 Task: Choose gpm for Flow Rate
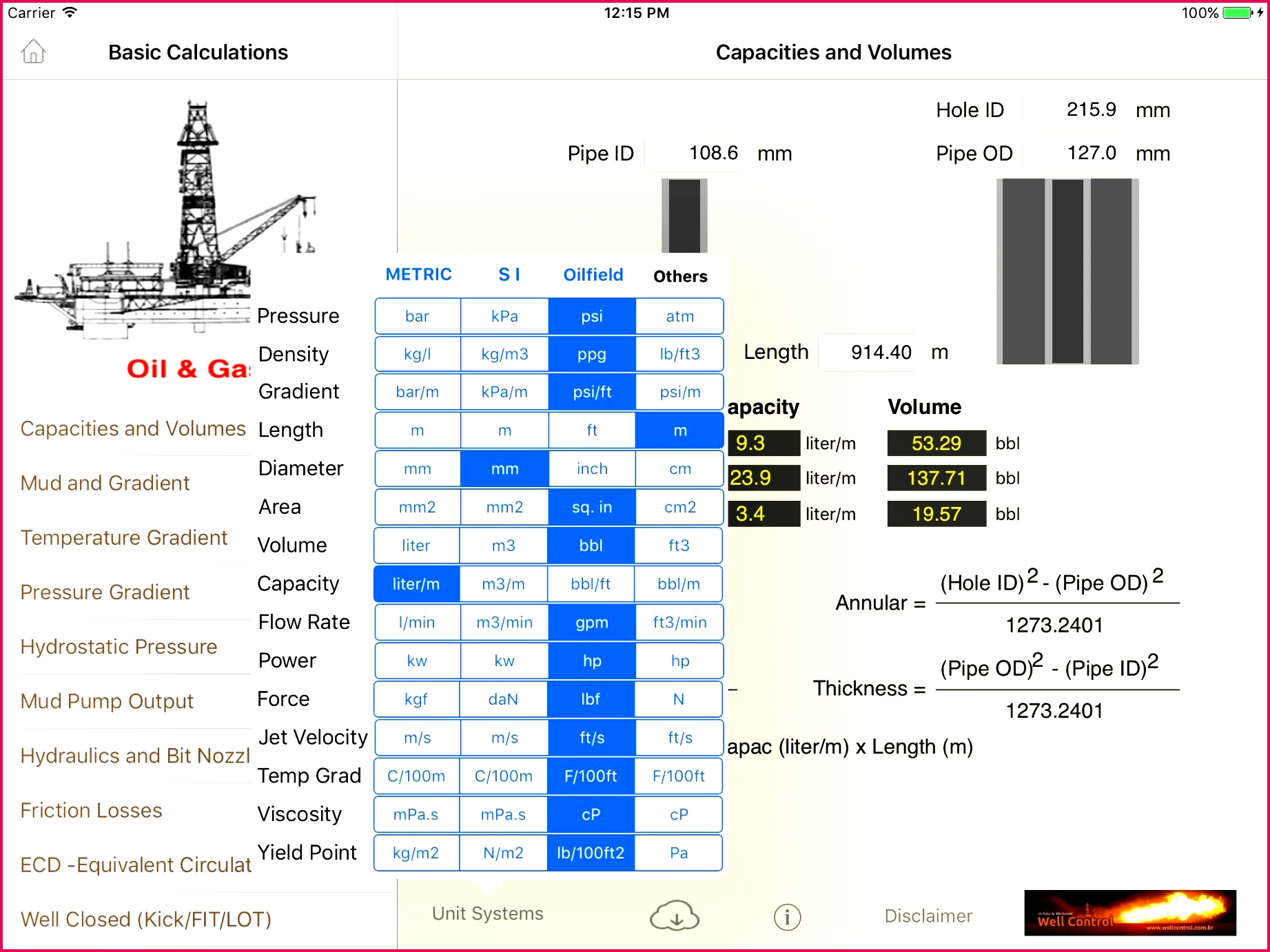coord(591,622)
